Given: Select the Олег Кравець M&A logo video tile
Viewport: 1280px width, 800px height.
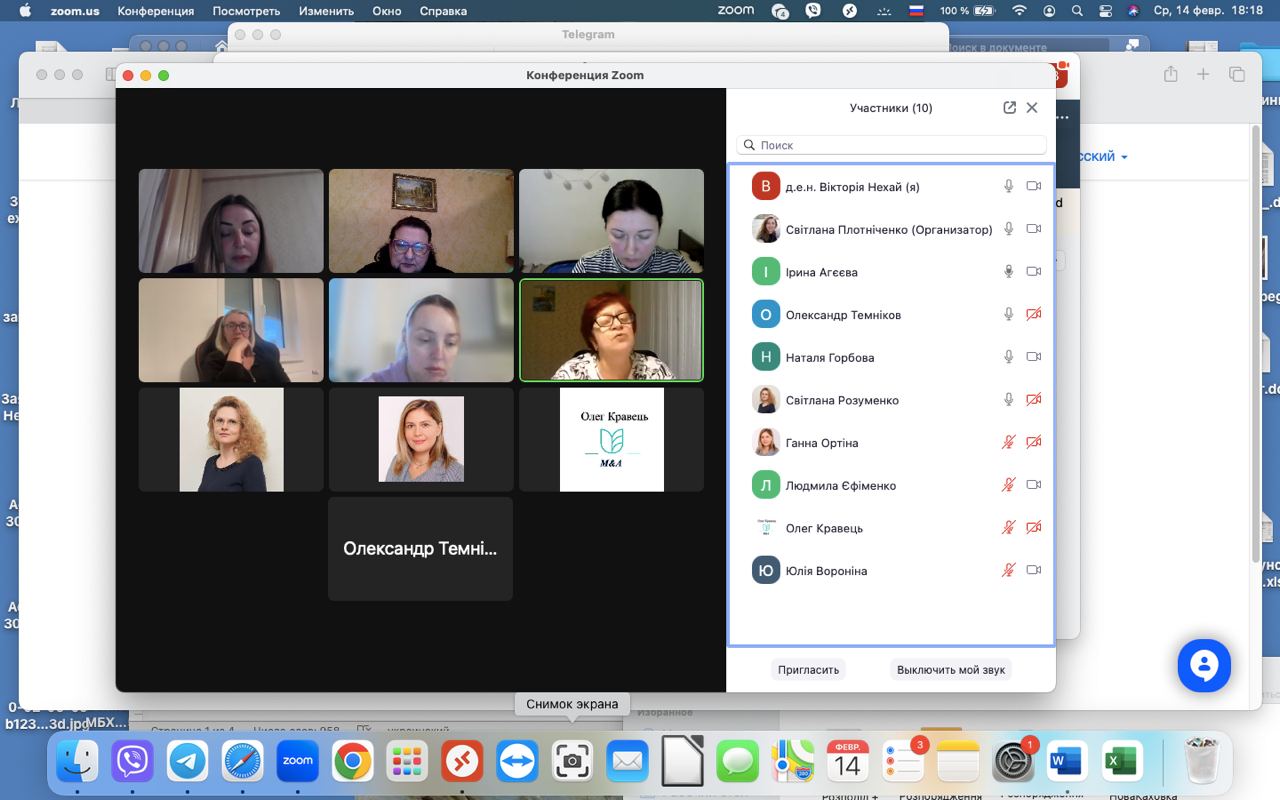Looking at the screenshot, I should [x=611, y=440].
